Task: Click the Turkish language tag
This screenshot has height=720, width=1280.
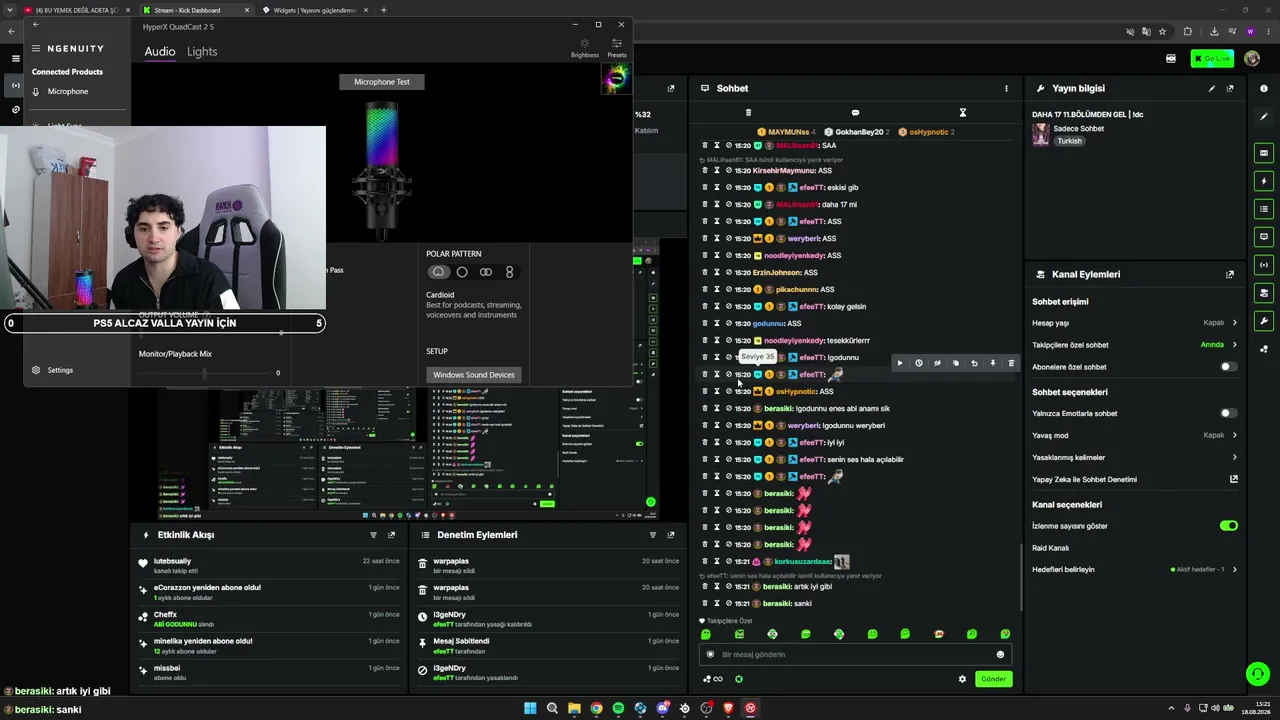Action: (1070, 141)
